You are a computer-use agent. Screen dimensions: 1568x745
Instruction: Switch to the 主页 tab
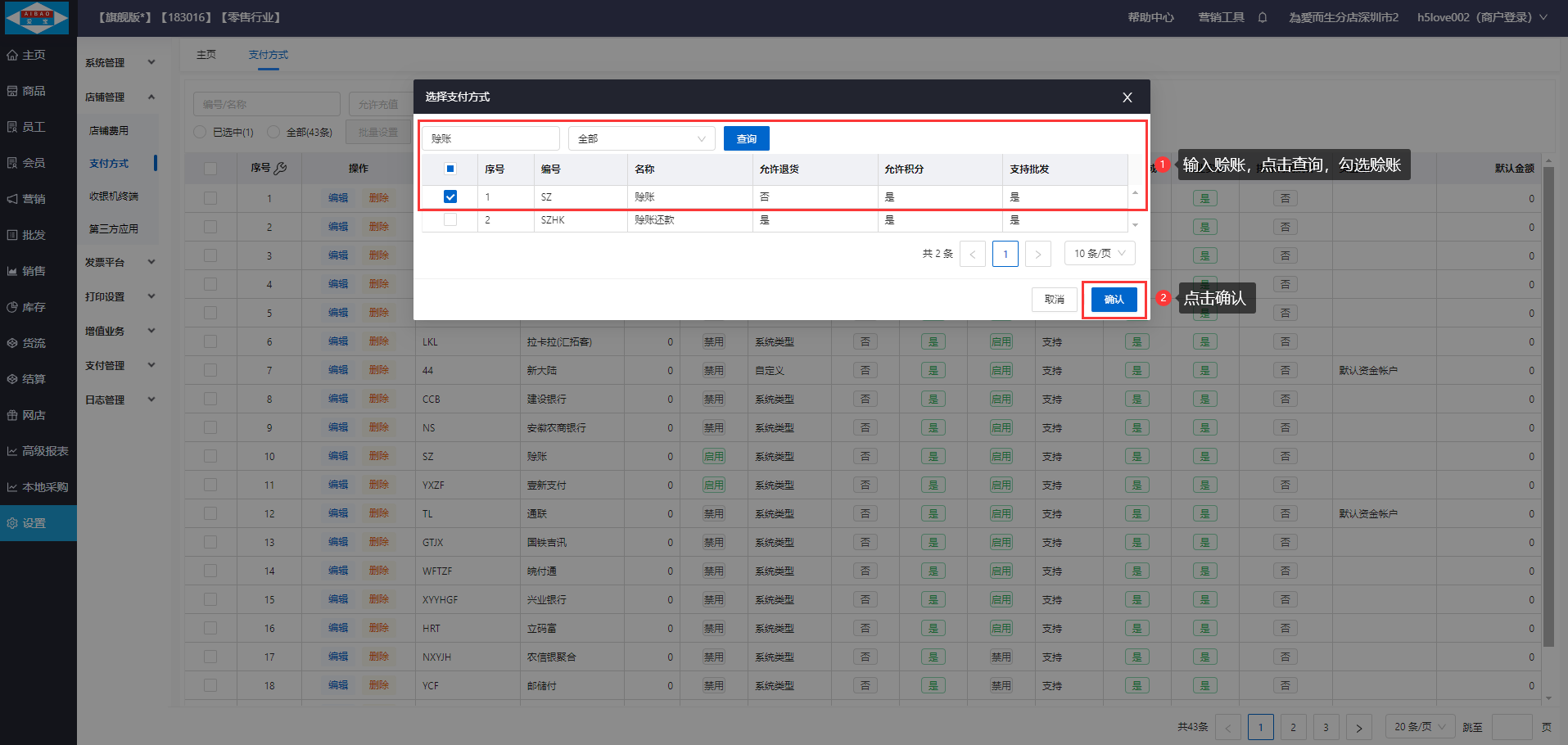click(206, 55)
